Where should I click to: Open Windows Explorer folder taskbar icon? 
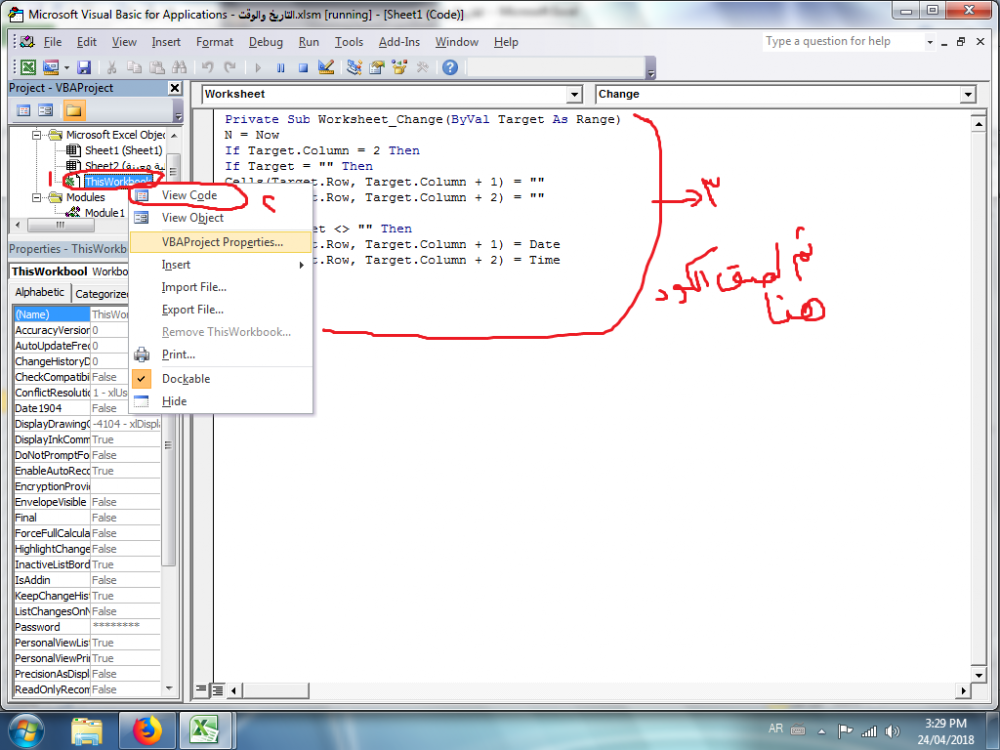tap(86, 731)
